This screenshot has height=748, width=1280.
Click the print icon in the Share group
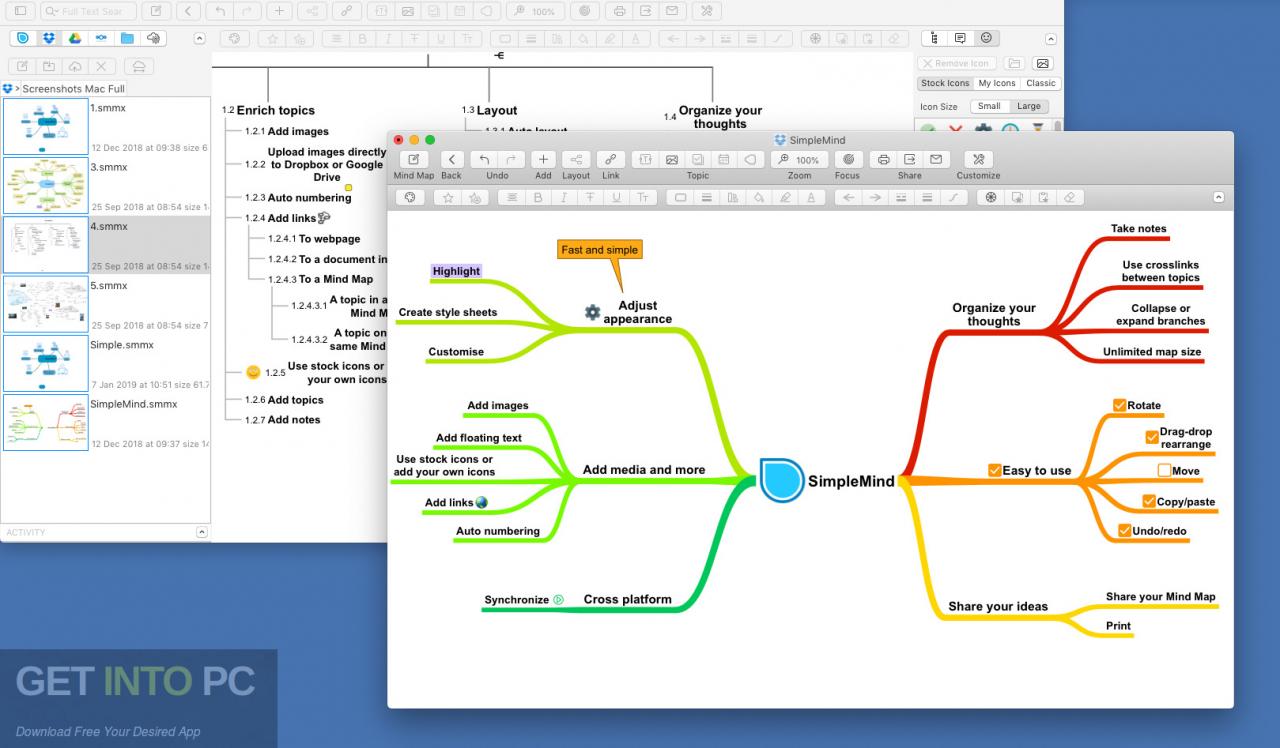pyautogui.click(x=883, y=159)
